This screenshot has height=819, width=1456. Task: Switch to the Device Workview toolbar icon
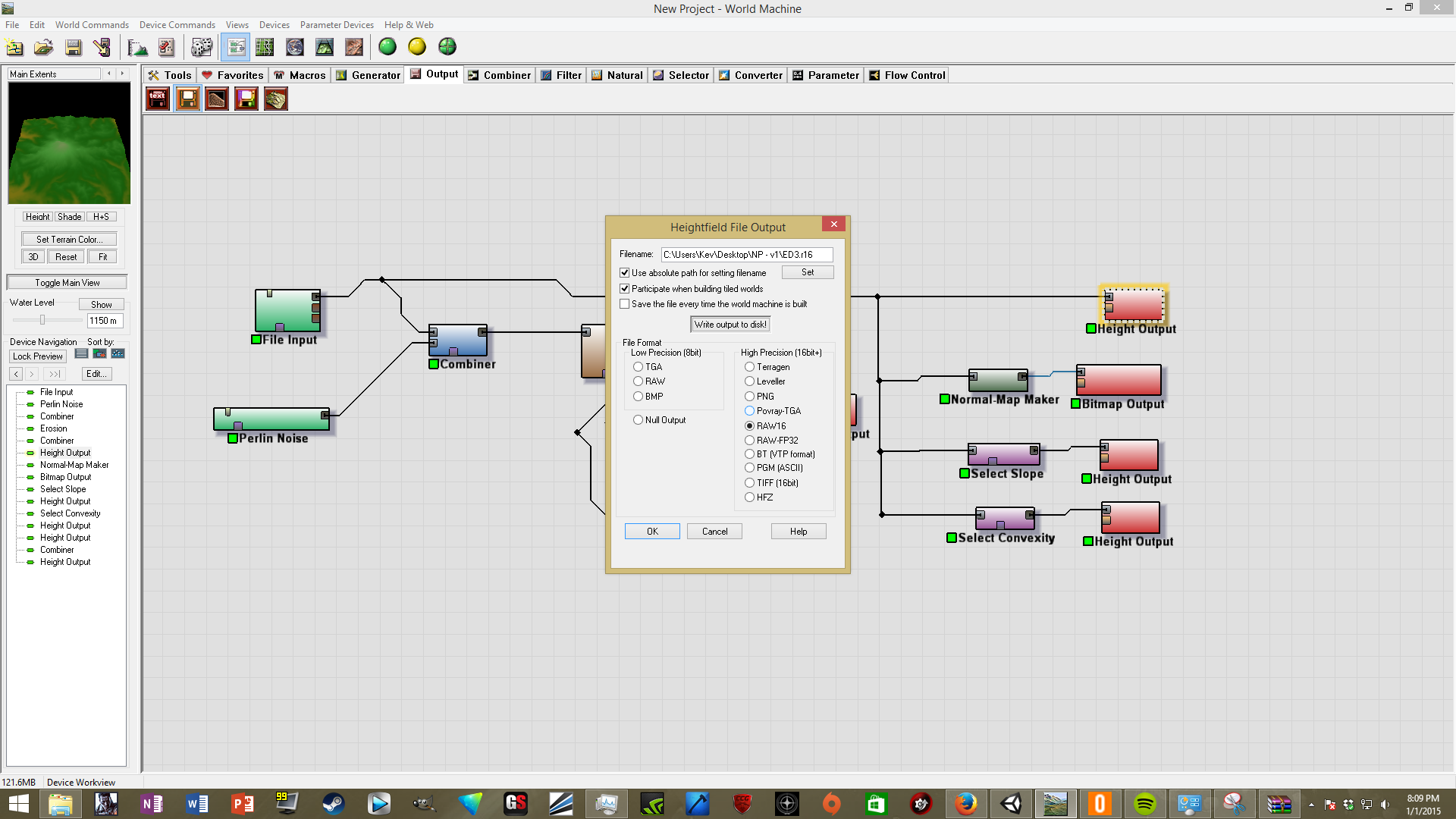(x=236, y=47)
